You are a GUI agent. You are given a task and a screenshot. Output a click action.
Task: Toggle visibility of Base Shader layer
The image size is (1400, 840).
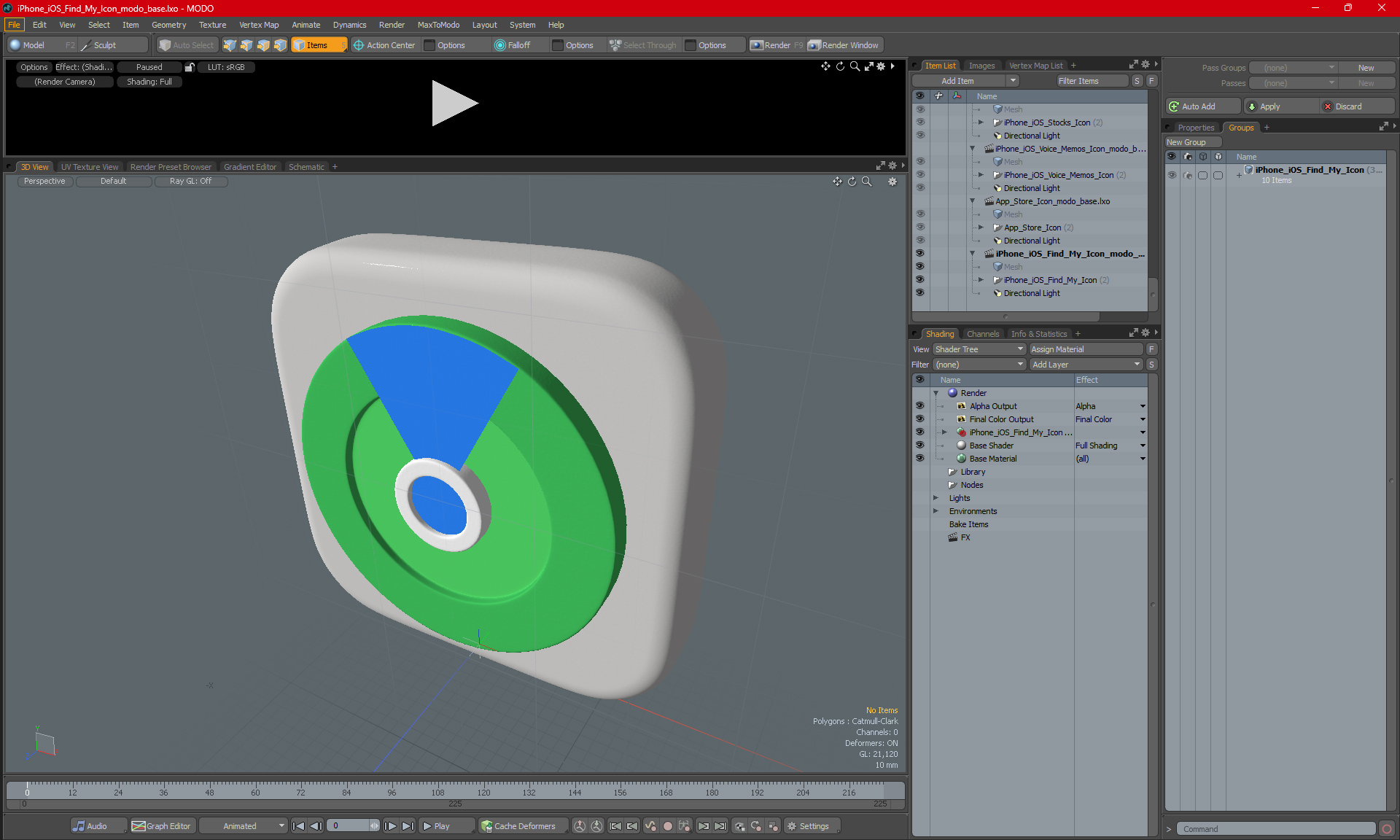click(919, 446)
